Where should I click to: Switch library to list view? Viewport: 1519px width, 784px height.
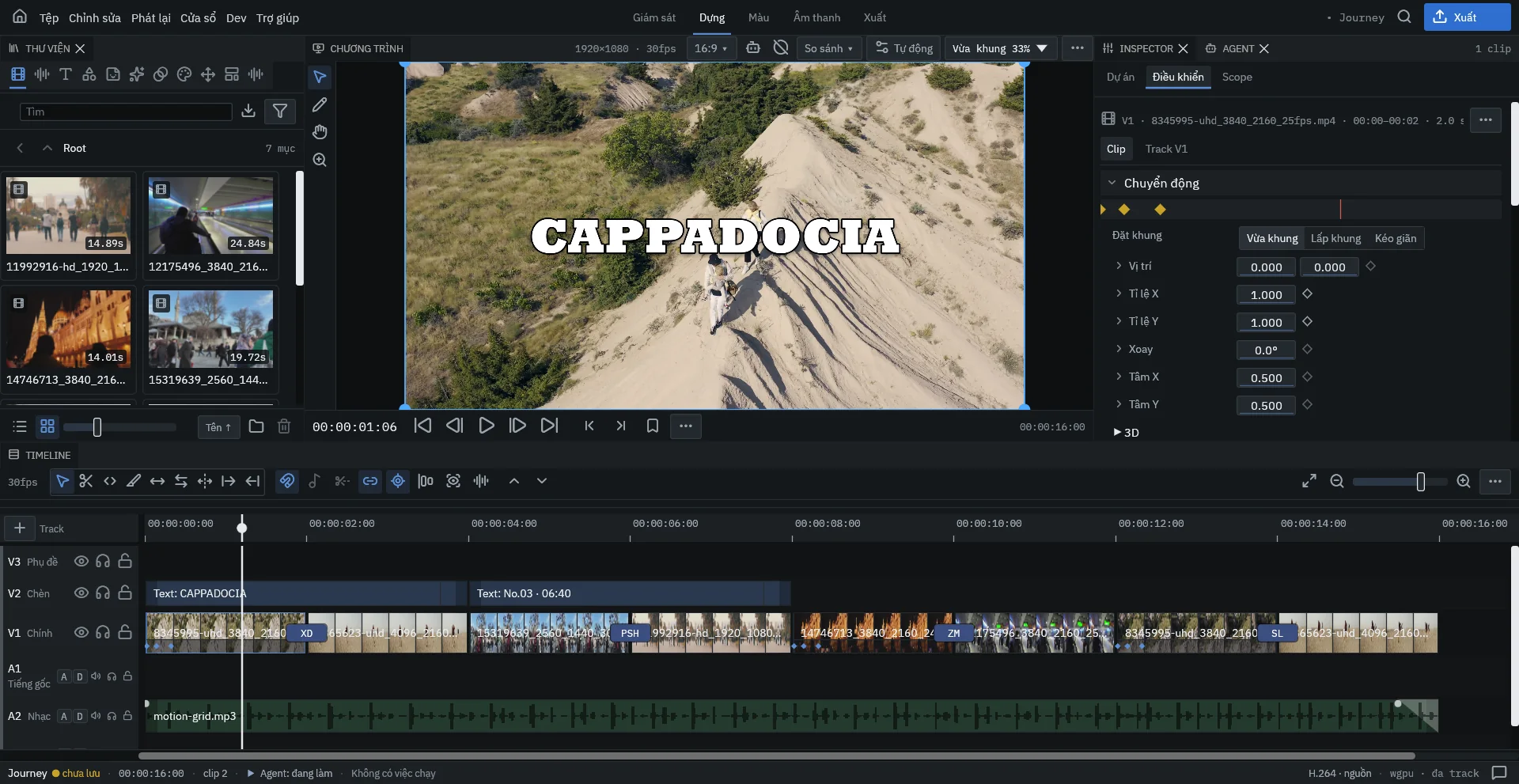point(20,426)
